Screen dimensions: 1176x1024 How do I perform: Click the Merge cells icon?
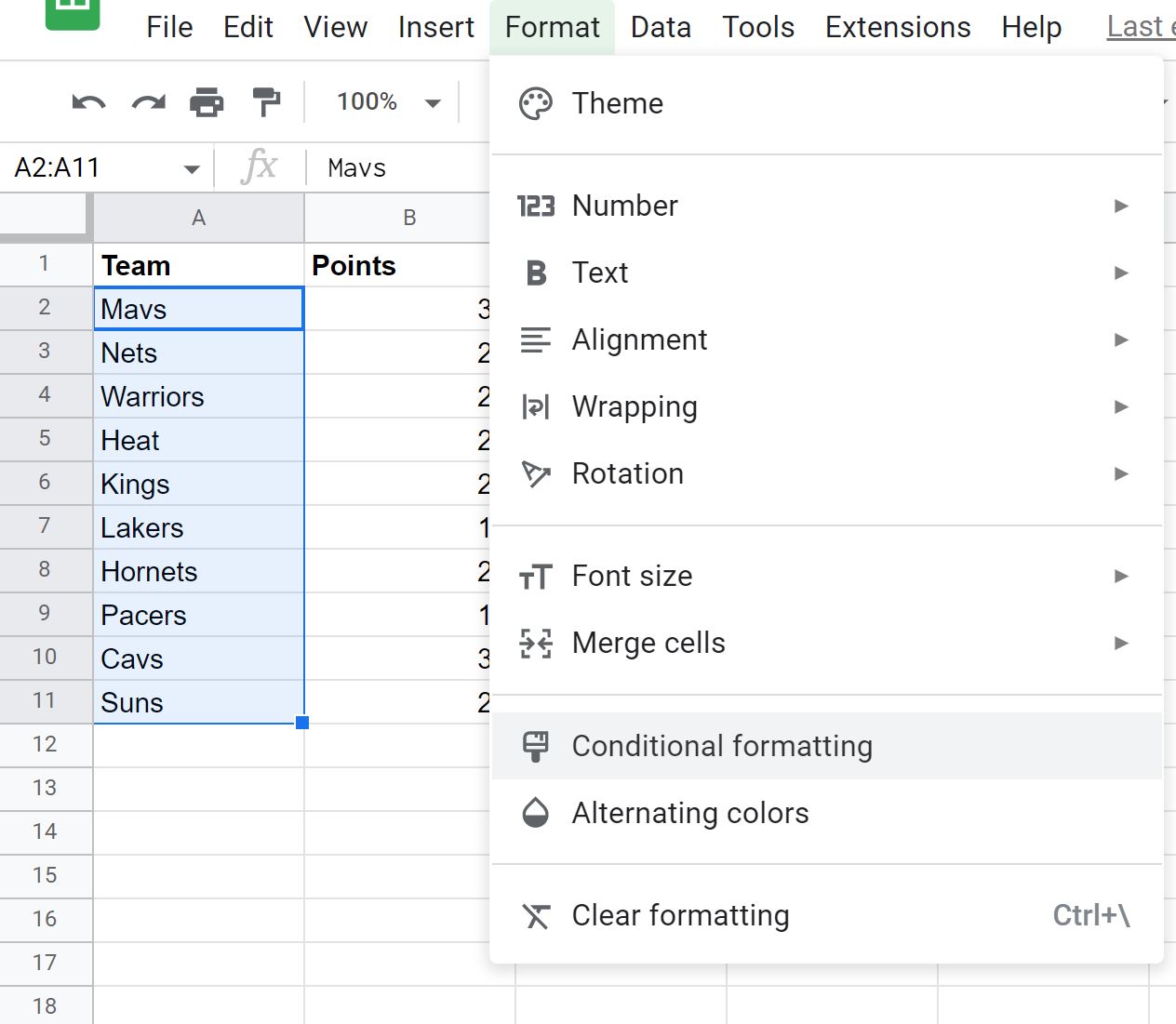pos(536,643)
